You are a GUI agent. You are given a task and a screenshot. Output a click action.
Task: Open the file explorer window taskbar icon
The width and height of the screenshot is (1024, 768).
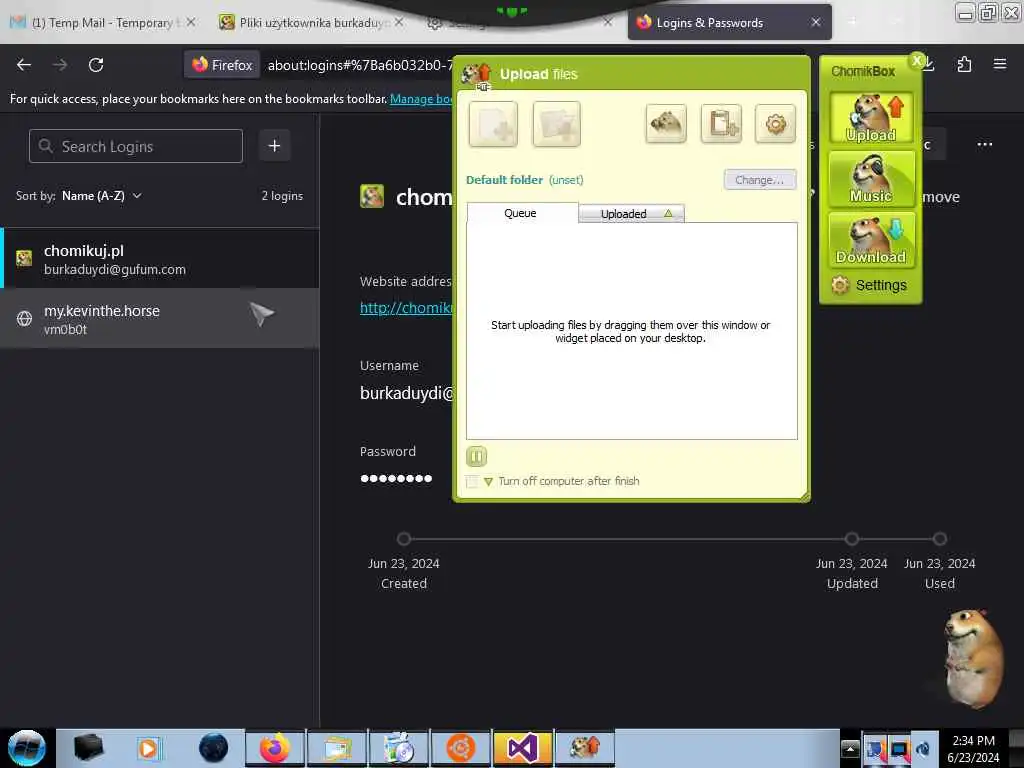[337, 748]
